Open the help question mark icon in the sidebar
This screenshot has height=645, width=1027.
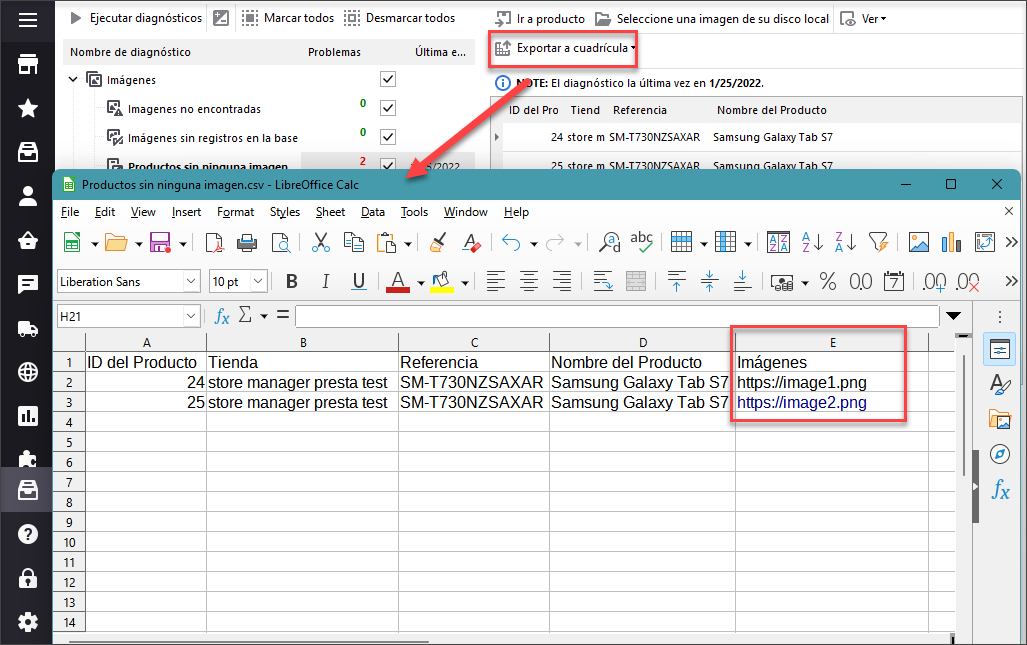click(28, 534)
